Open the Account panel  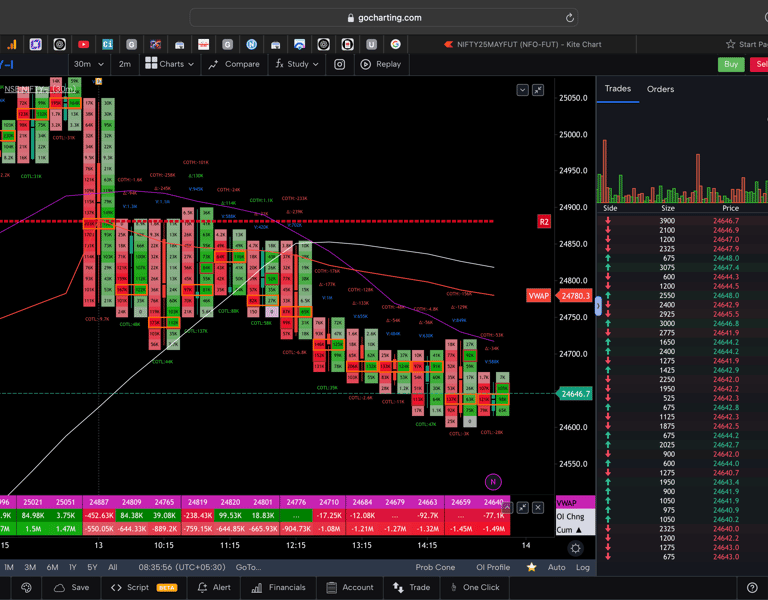(x=350, y=588)
